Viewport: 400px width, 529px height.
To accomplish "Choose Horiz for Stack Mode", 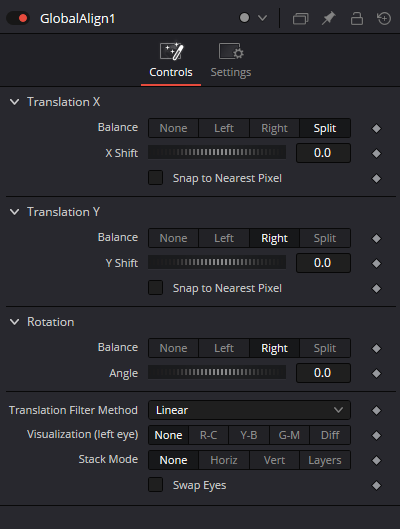I will click(x=224, y=460).
